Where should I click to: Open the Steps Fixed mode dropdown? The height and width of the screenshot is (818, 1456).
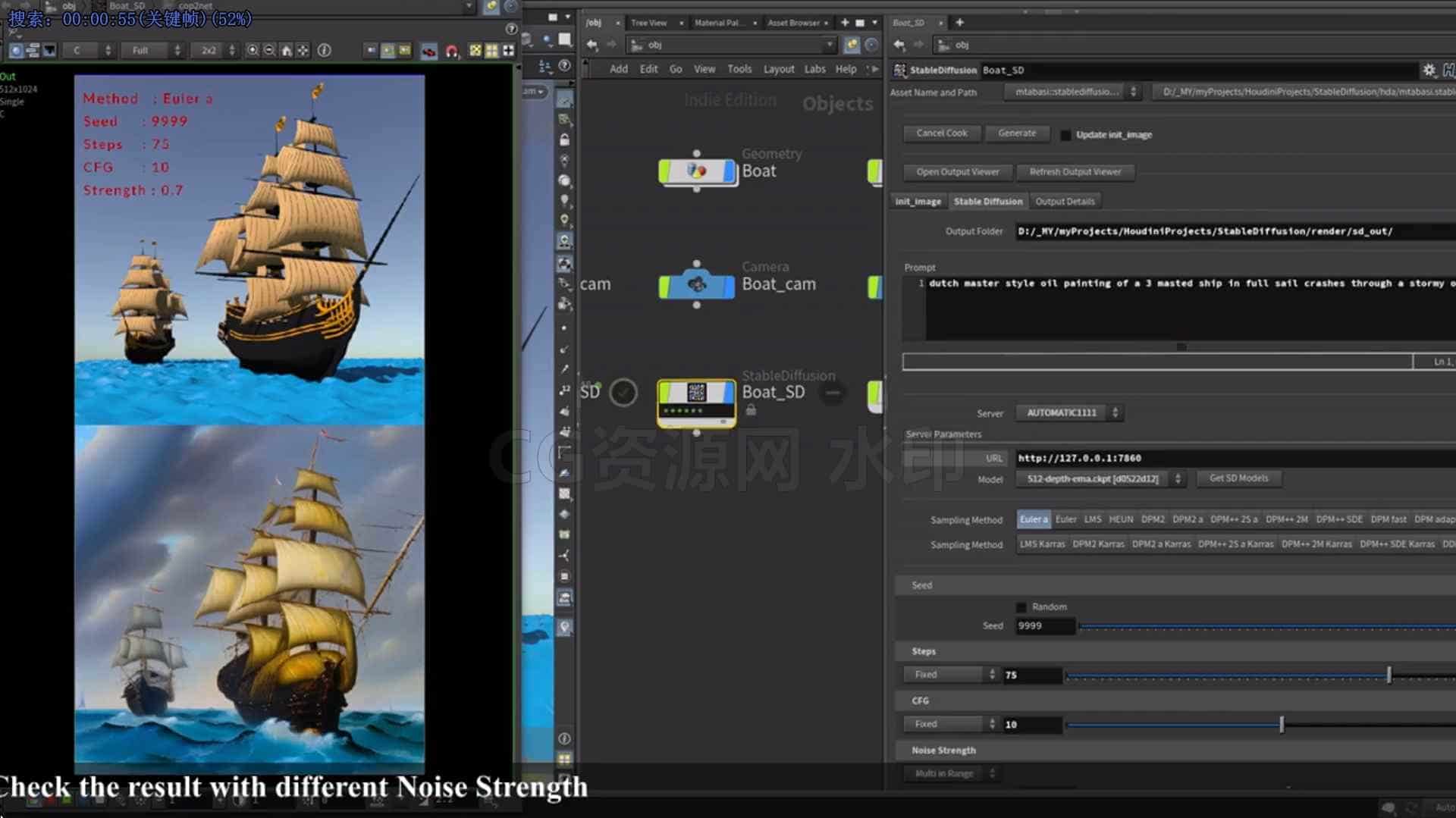(952, 675)
